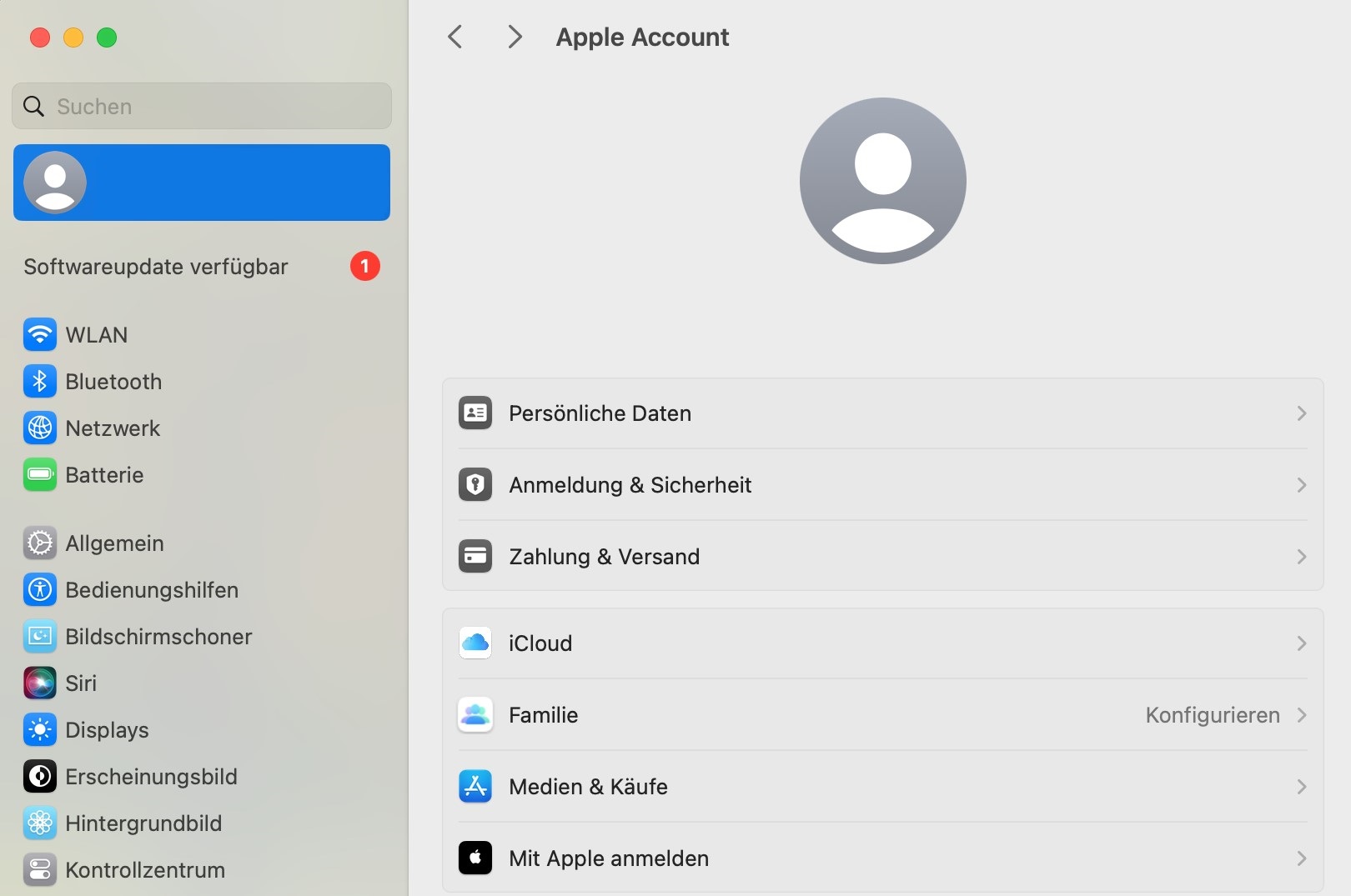Click the Medien & Käufe App Store icon
Image resolution: width=1351 pixels, height=896 pixels.
tap(475, 787)
